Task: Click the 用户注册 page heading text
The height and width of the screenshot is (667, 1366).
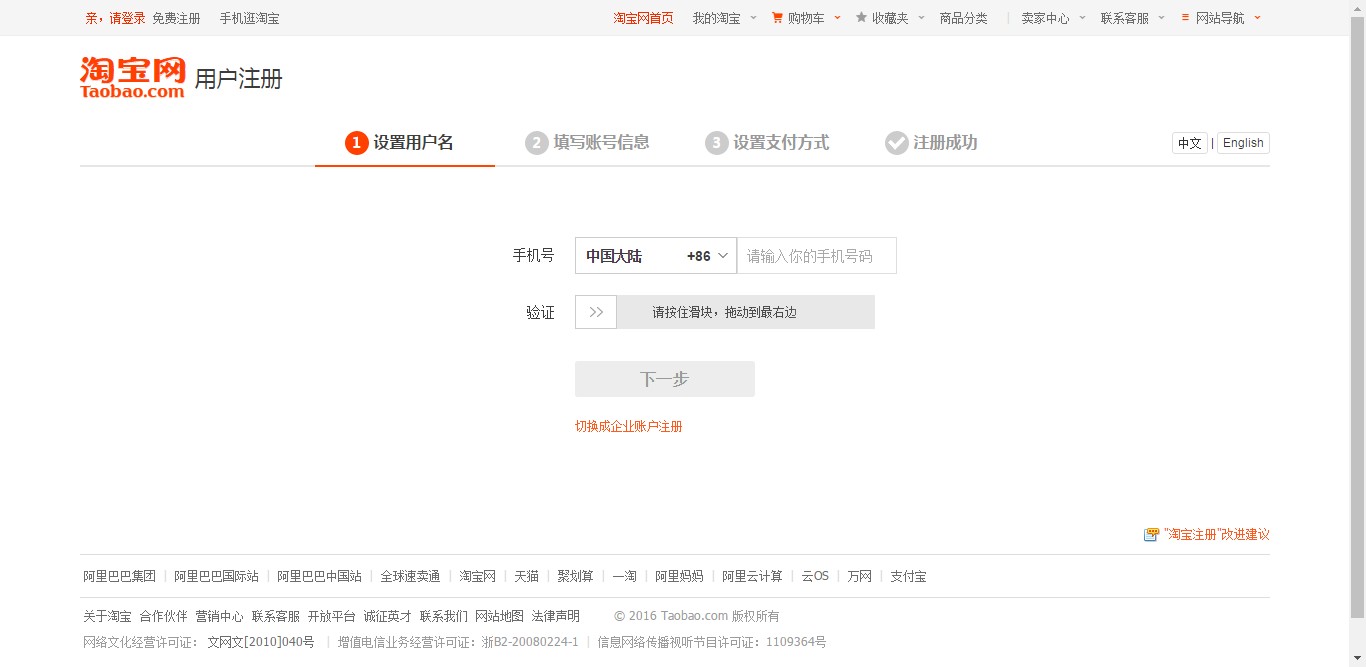Action: tap(238, 79)
